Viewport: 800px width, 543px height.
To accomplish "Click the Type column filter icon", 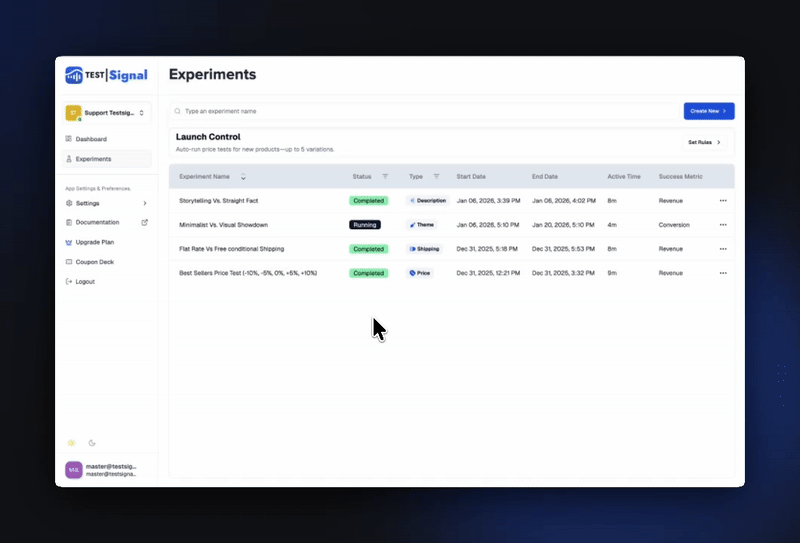I will pyautogui.click(x=436, y=177).
